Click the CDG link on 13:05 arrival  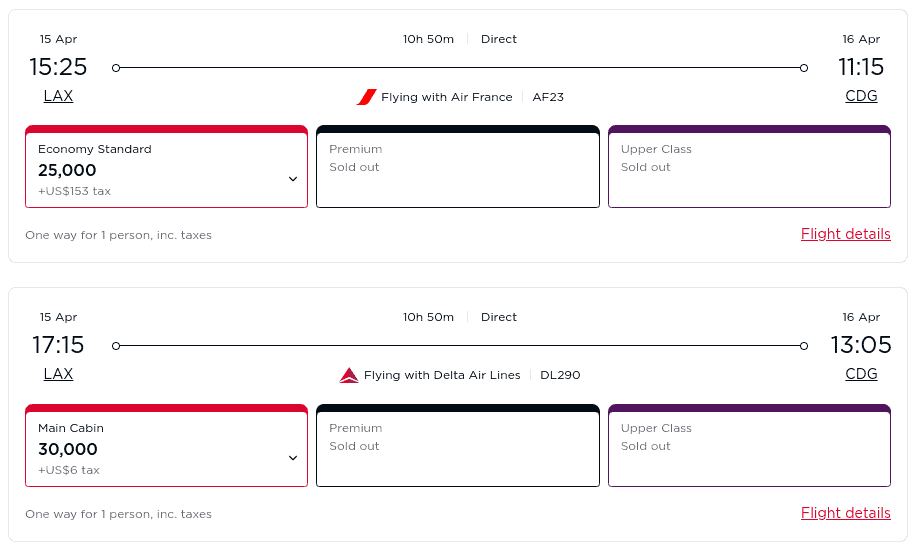click(861, 374)
